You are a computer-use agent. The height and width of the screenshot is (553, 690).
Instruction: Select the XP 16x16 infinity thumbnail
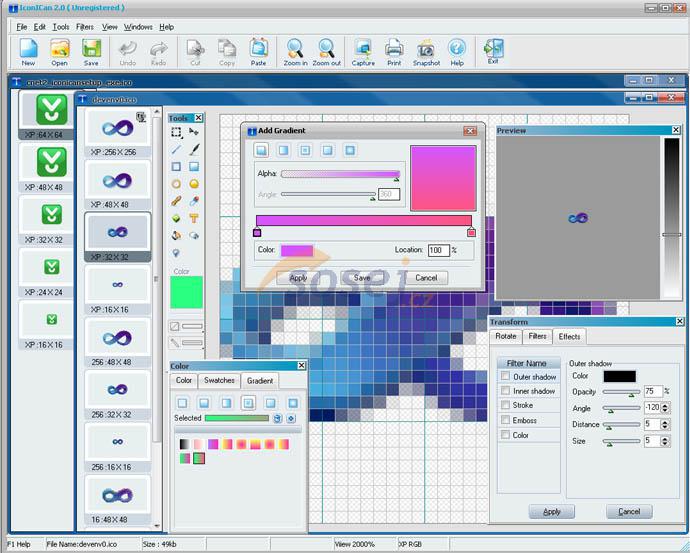click(x=117, y=290)
